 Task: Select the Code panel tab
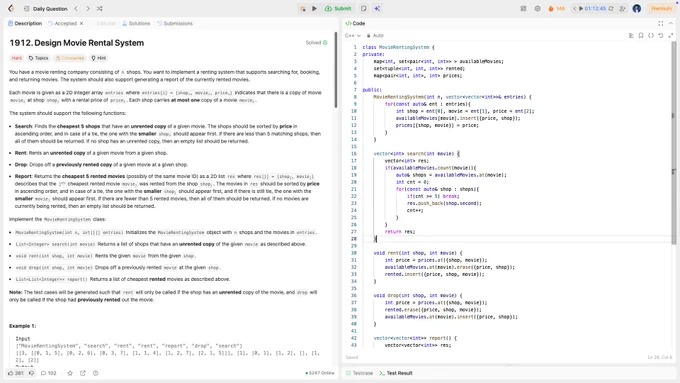tap(355, 23)
